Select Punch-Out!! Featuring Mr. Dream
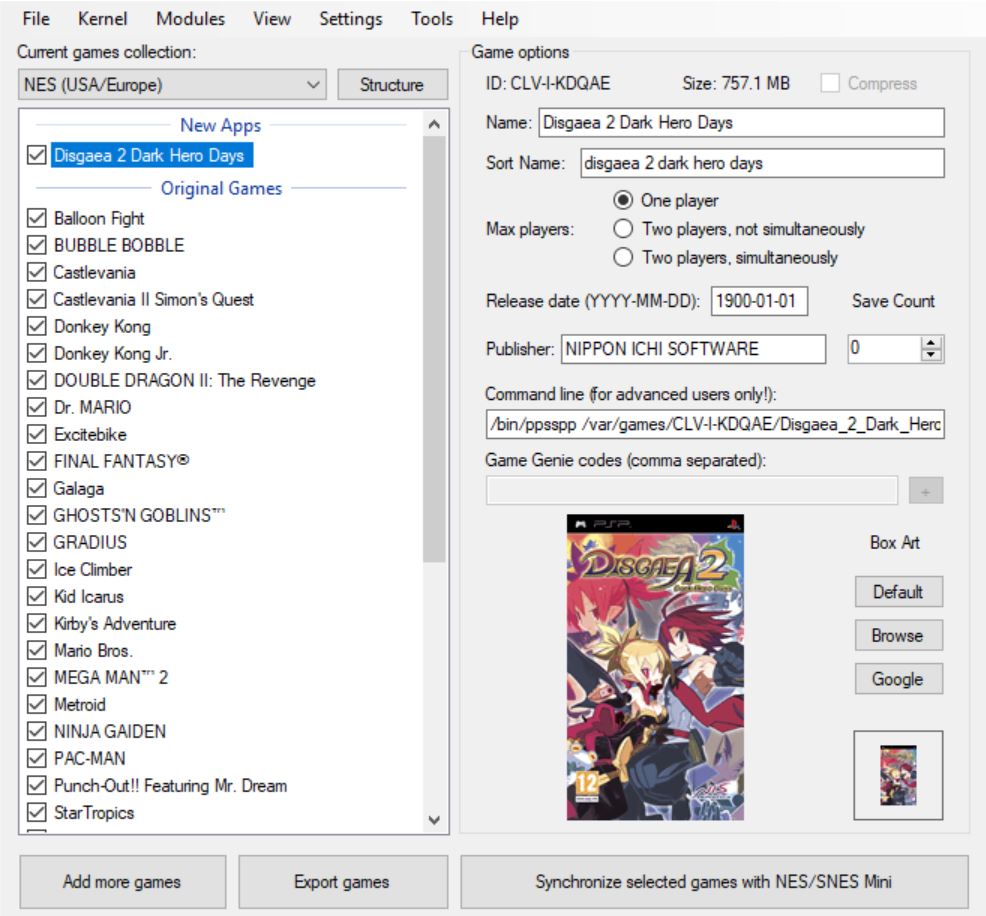This screenshot has height=916, width=986. (x=170, y=786)
